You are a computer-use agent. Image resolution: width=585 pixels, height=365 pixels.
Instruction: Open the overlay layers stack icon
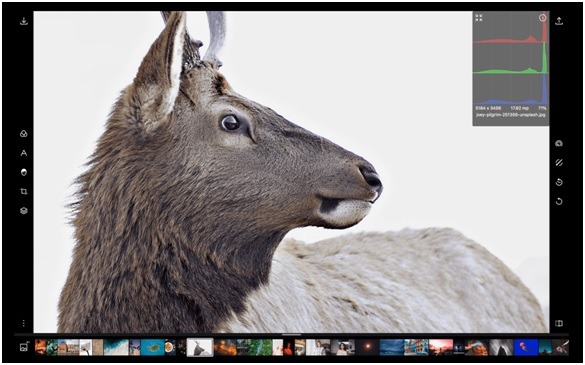coord(24,210)
